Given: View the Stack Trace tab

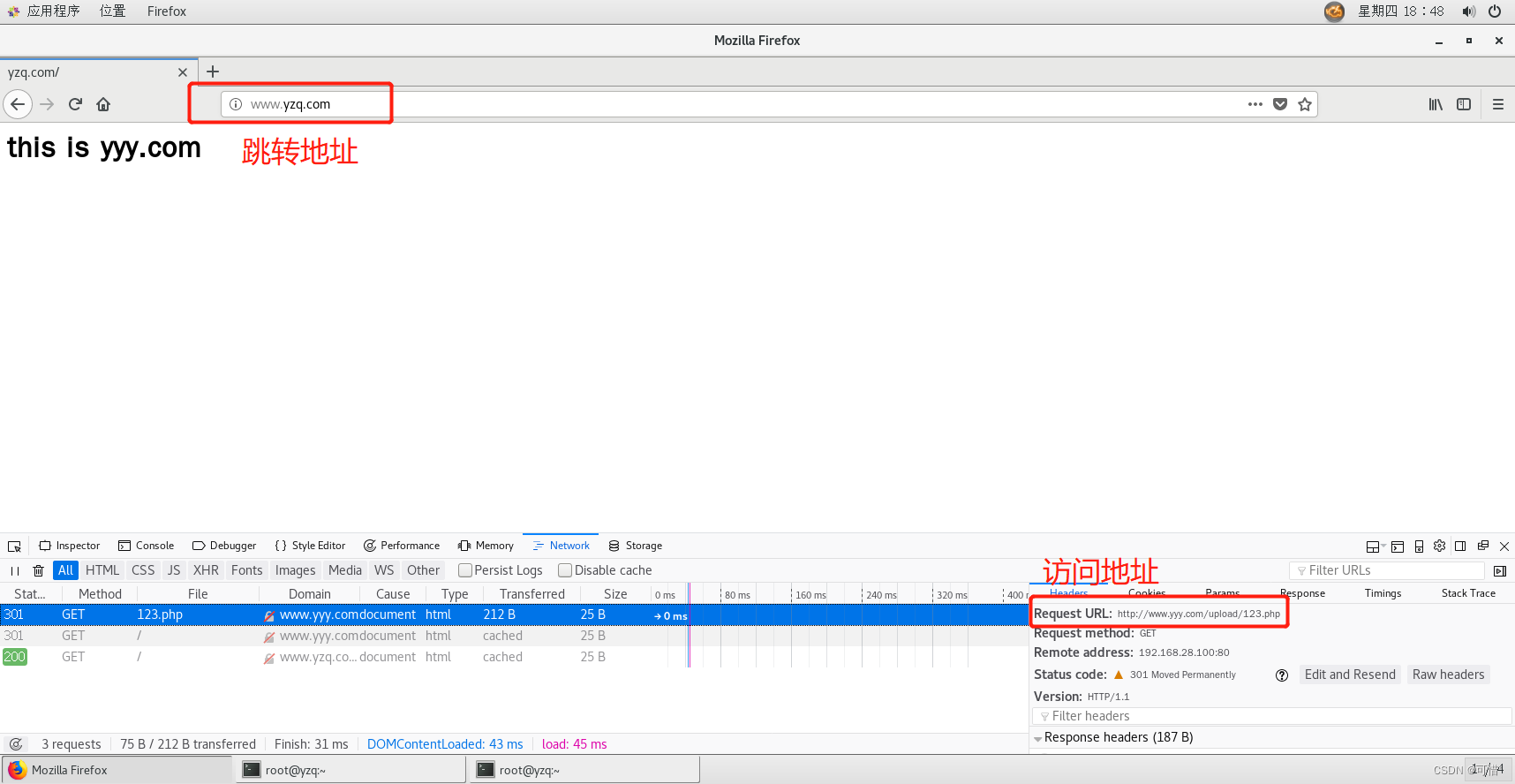Looking at the screenshot, I should (1468, 593).
